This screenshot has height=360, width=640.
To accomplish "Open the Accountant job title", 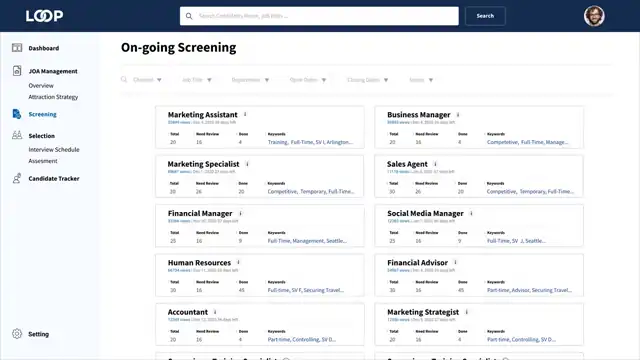I will click(188, 312).
